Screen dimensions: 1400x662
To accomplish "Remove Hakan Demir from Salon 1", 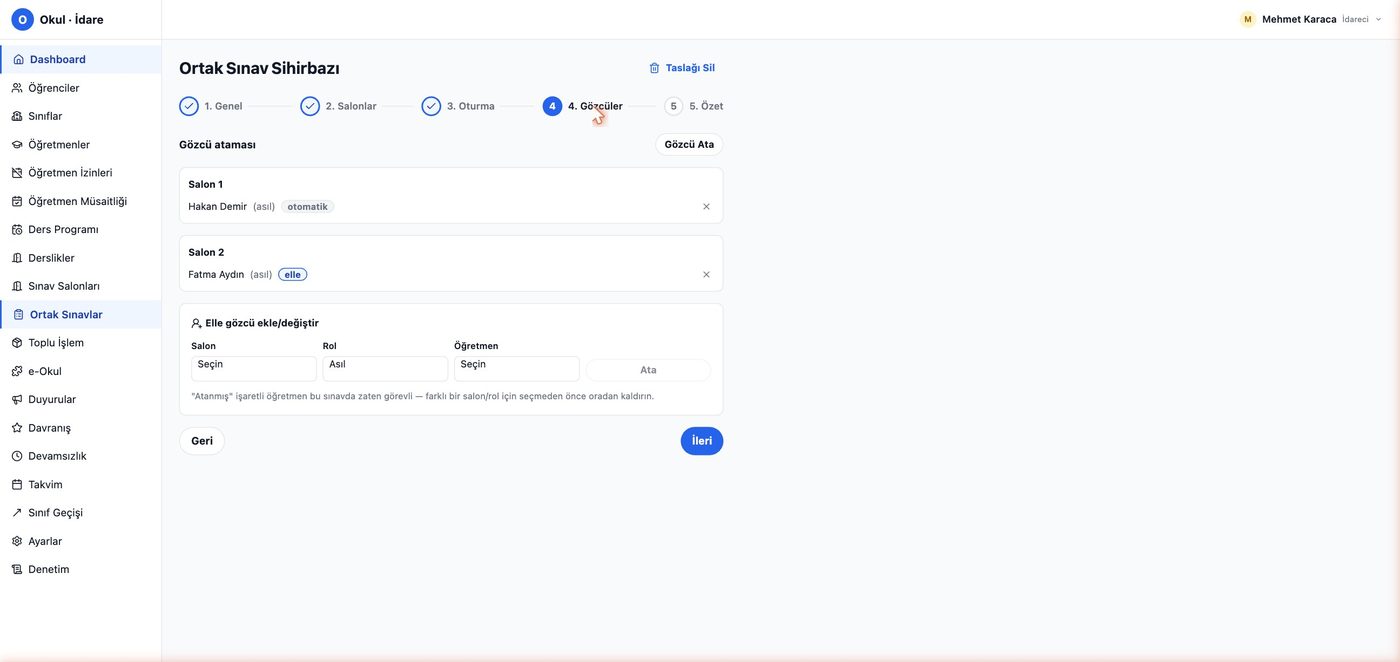I will coord(706,207).
